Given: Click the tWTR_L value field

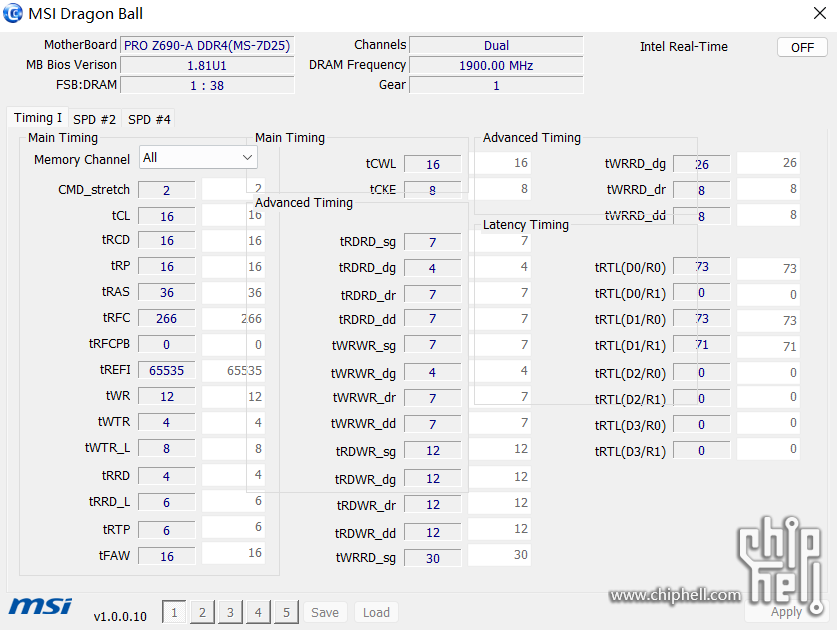Looking at the screenshot, I should (167, 448).
